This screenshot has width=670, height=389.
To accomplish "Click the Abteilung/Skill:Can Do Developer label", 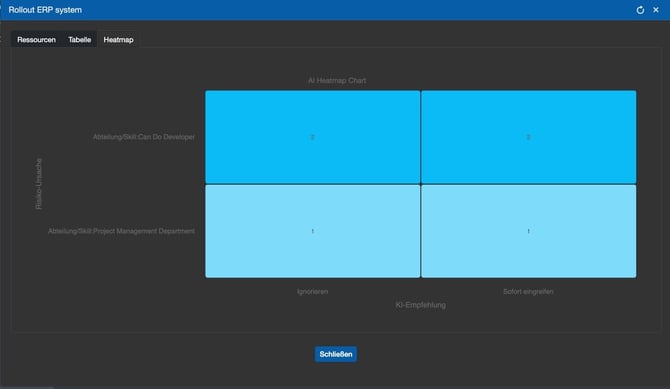I will [144, 137].
